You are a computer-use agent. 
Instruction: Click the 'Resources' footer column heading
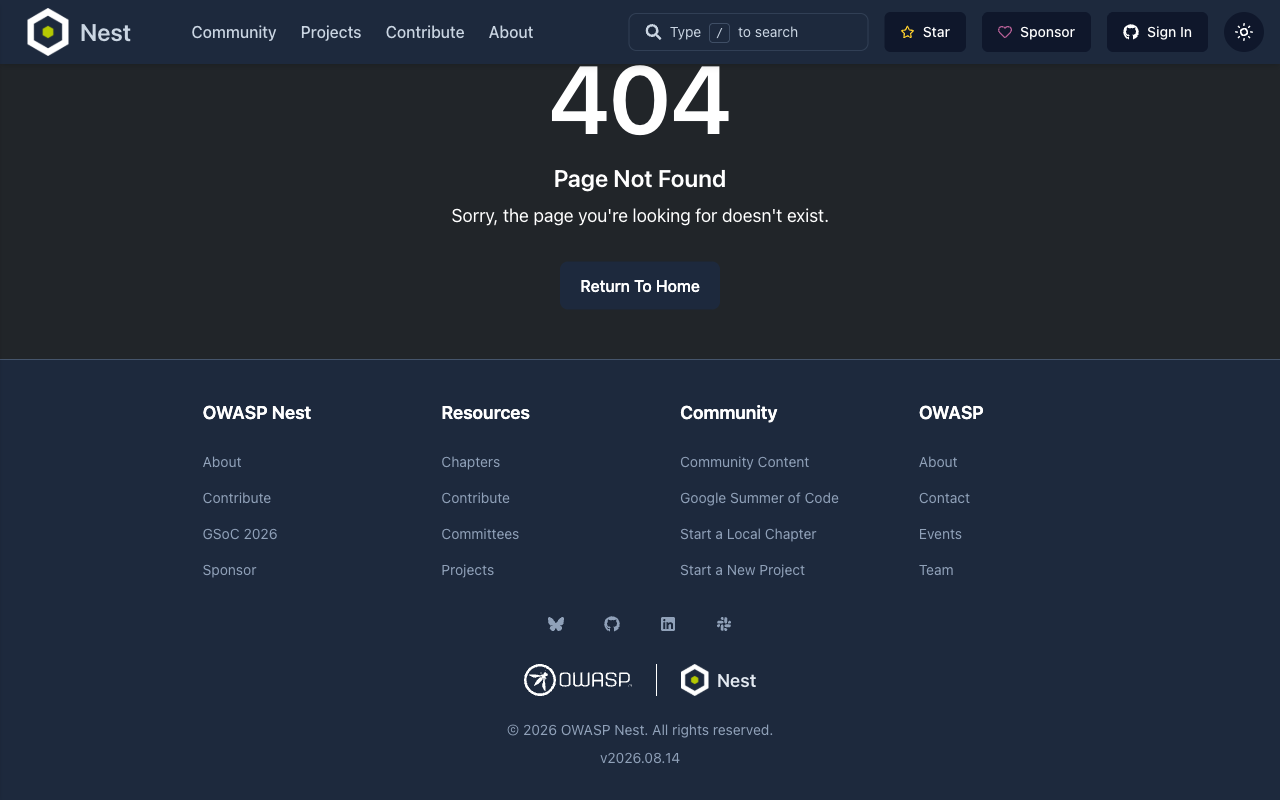point(486,413)
